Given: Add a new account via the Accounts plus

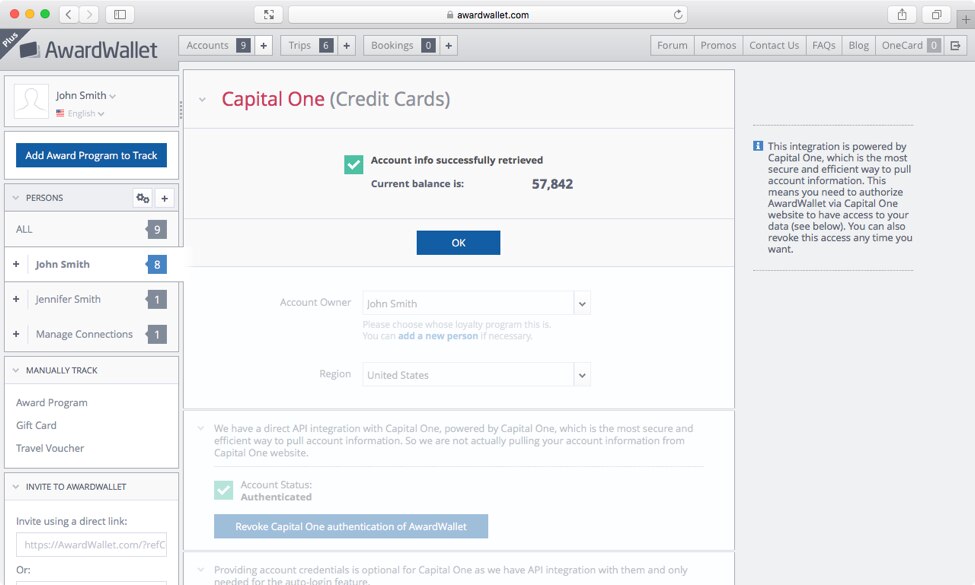Looking at the screenshot, I should point(264,45).
